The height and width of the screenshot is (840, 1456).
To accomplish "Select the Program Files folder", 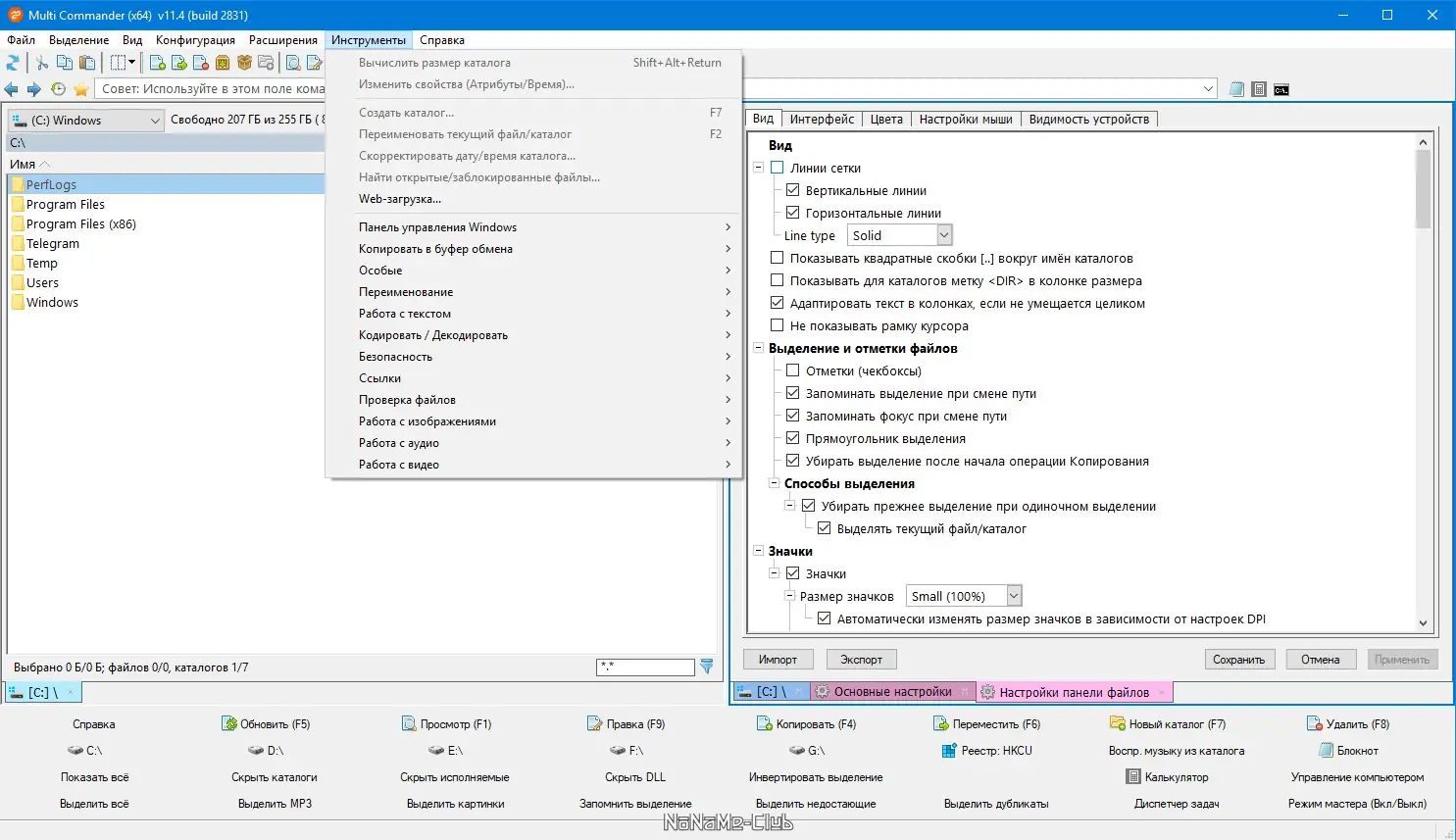I will (x=66, y=204).
